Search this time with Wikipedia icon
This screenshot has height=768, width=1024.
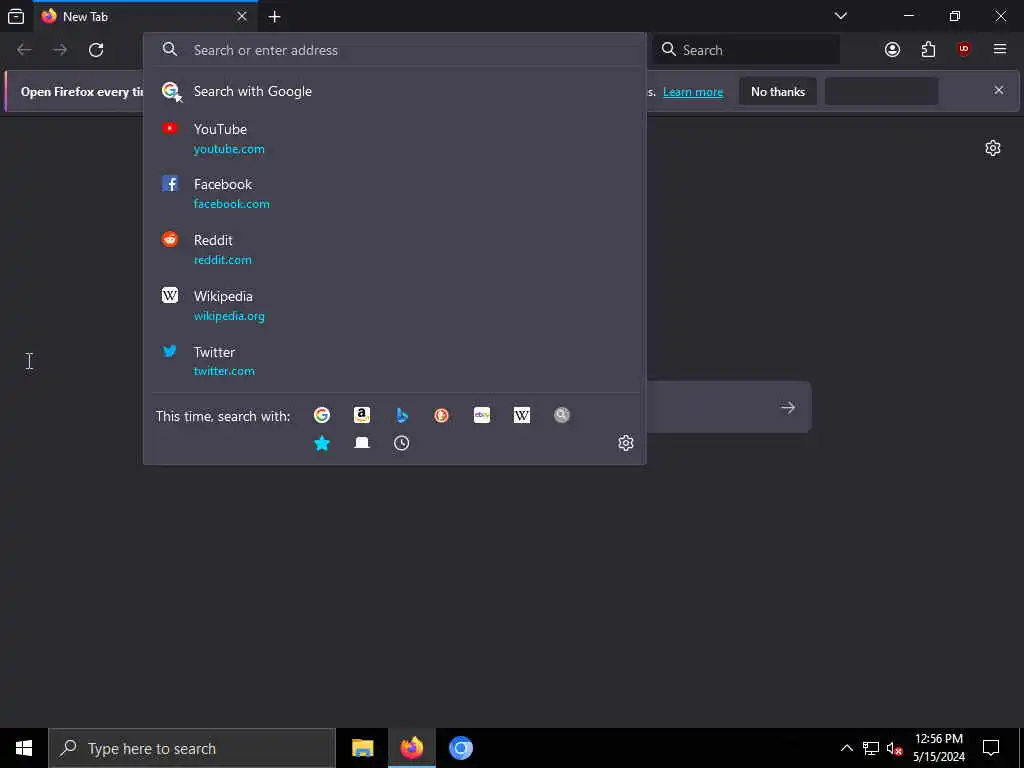[x=522, y=415]
